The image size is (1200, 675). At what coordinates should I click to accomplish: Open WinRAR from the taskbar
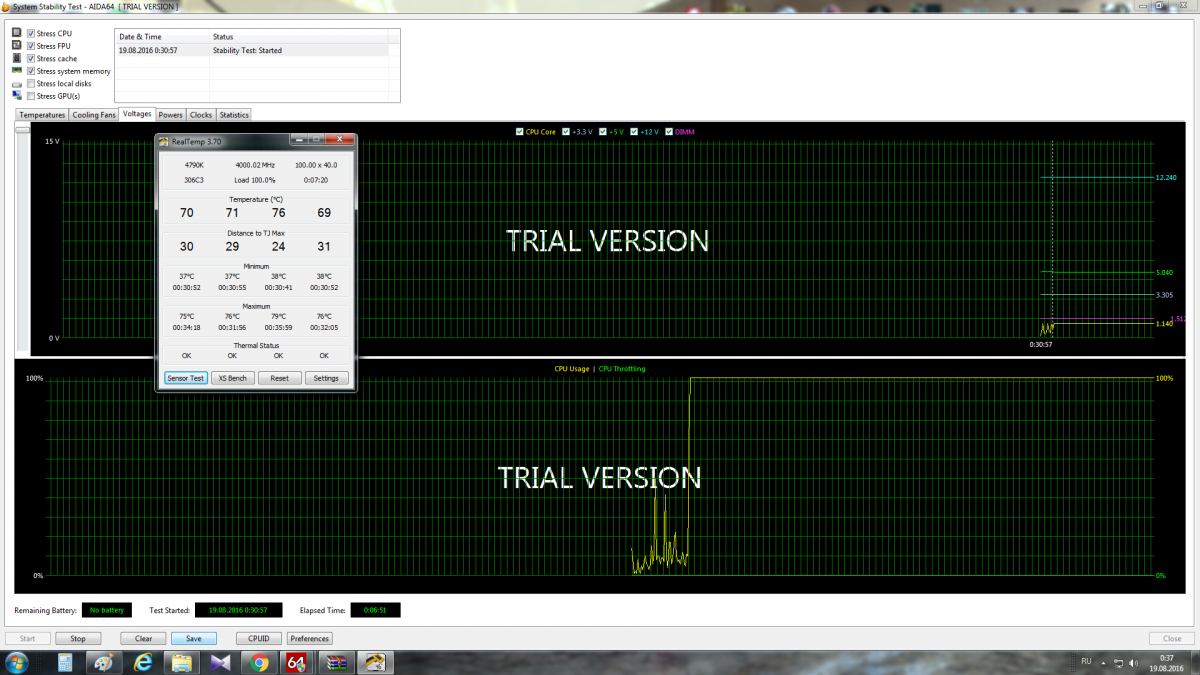[336, 662]
